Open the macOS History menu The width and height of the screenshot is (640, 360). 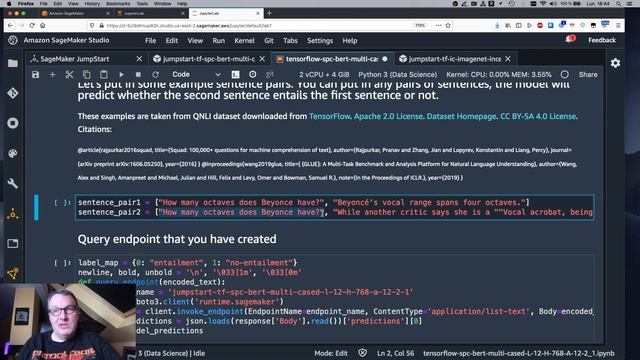(x=92, y=3)
